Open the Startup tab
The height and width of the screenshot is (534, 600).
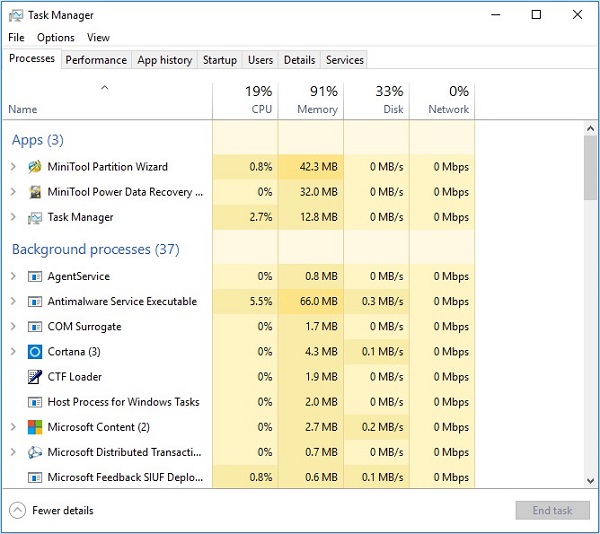click(x=219, y=60)
